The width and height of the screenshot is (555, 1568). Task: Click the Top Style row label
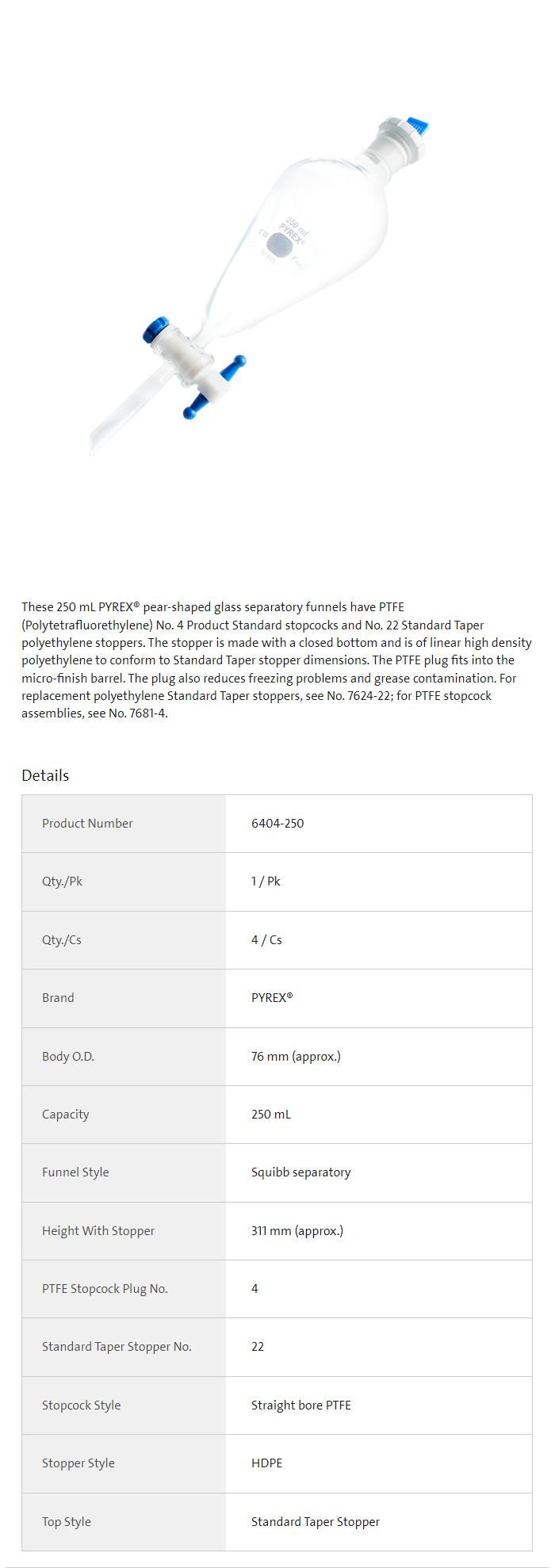(67, 1522)
